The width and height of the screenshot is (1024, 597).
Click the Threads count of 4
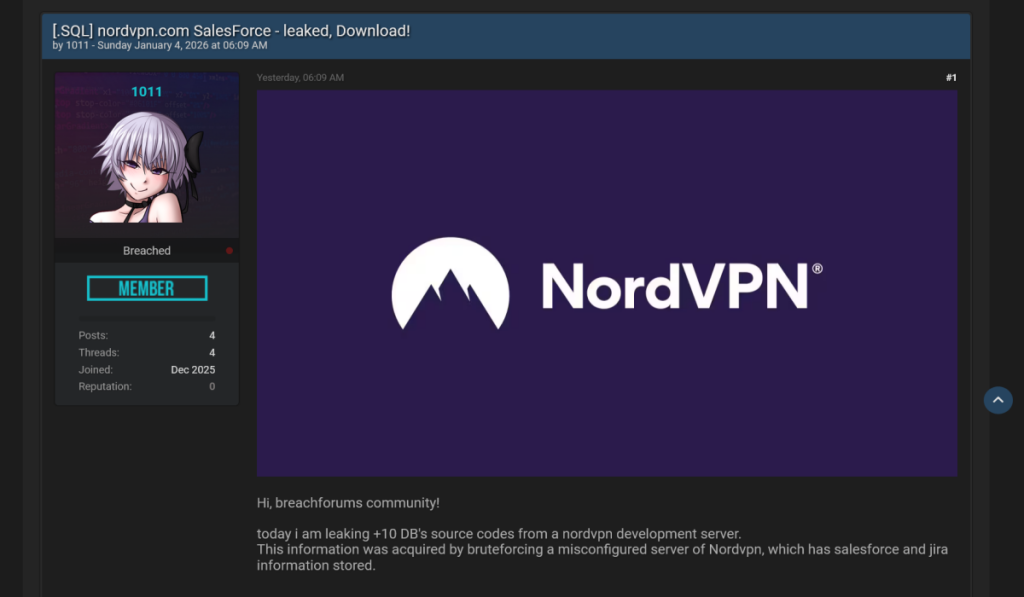pos(211,352)
